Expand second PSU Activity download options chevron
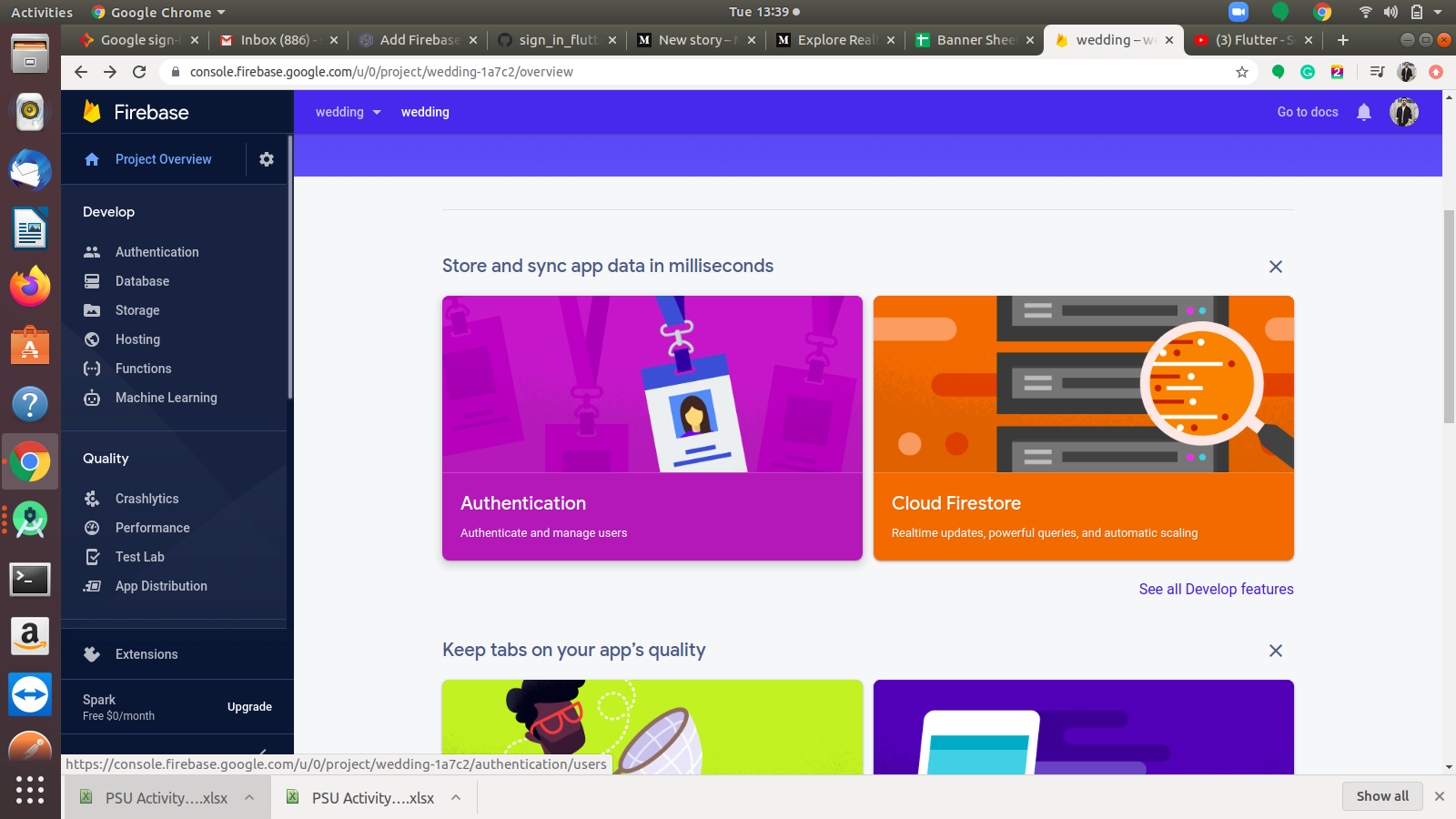The width and height of the screenshot is (1456, 819). [x=456, y=798]
